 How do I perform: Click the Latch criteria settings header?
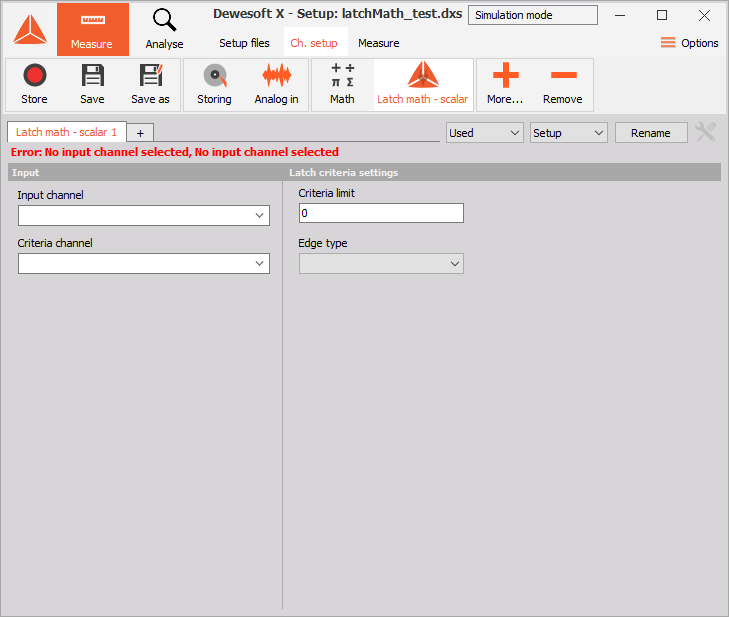pos(344,172)
